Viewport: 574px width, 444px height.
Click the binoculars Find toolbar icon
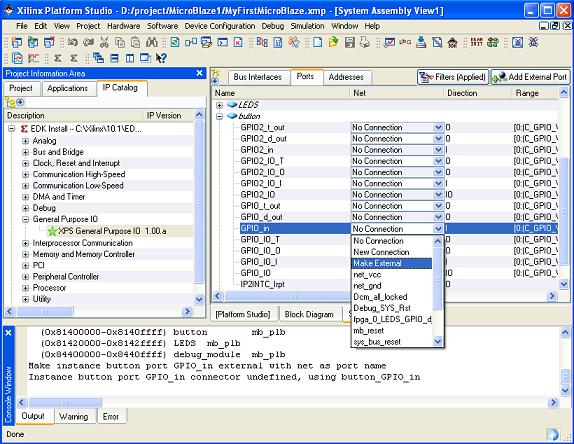point(151,42)
